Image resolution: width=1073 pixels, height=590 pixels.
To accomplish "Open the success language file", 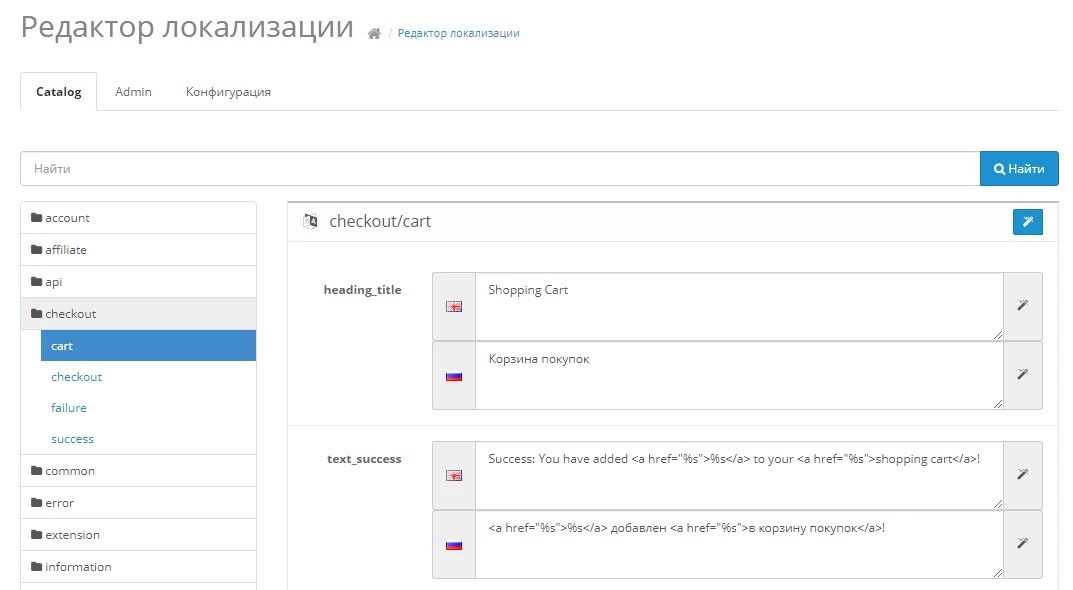I will (x=72, y=439).
